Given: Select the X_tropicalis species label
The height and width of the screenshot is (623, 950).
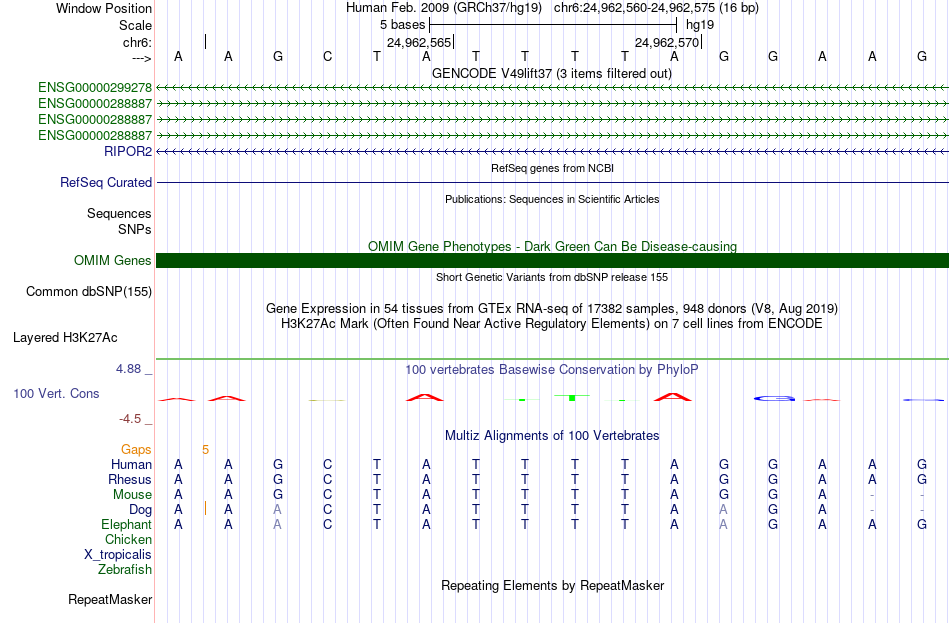Looking at the screenshot, I should click(x=118, y=555).
